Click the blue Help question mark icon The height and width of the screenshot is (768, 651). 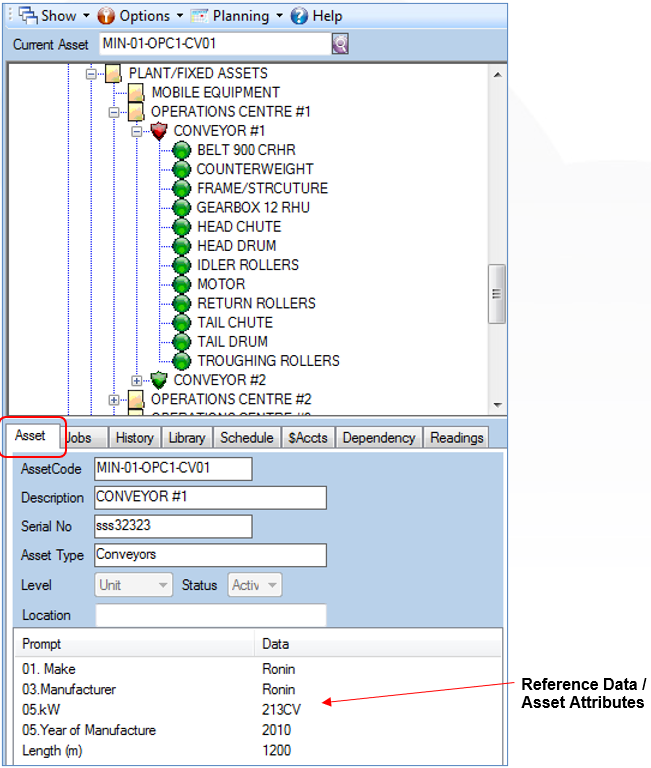(x=299, y=16)
